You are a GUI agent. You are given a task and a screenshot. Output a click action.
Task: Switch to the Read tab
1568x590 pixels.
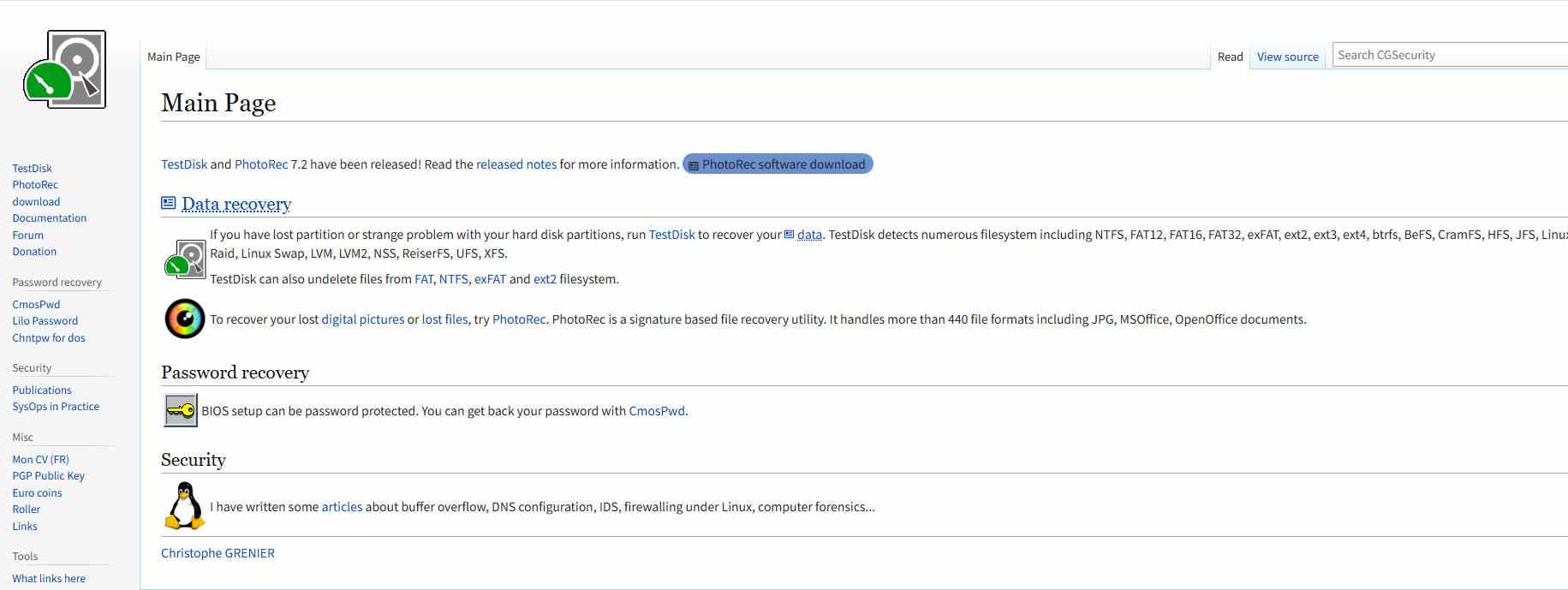coord(1230,57)
